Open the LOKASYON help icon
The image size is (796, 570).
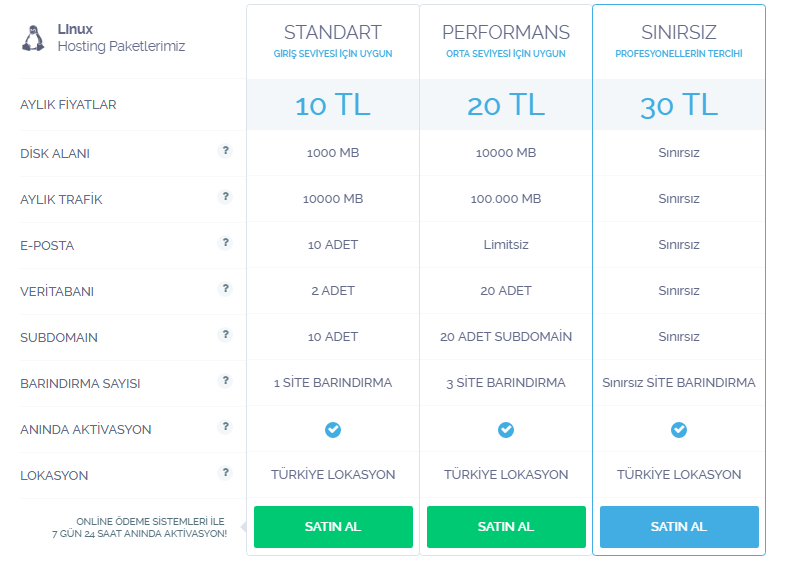tap(225, 473)
